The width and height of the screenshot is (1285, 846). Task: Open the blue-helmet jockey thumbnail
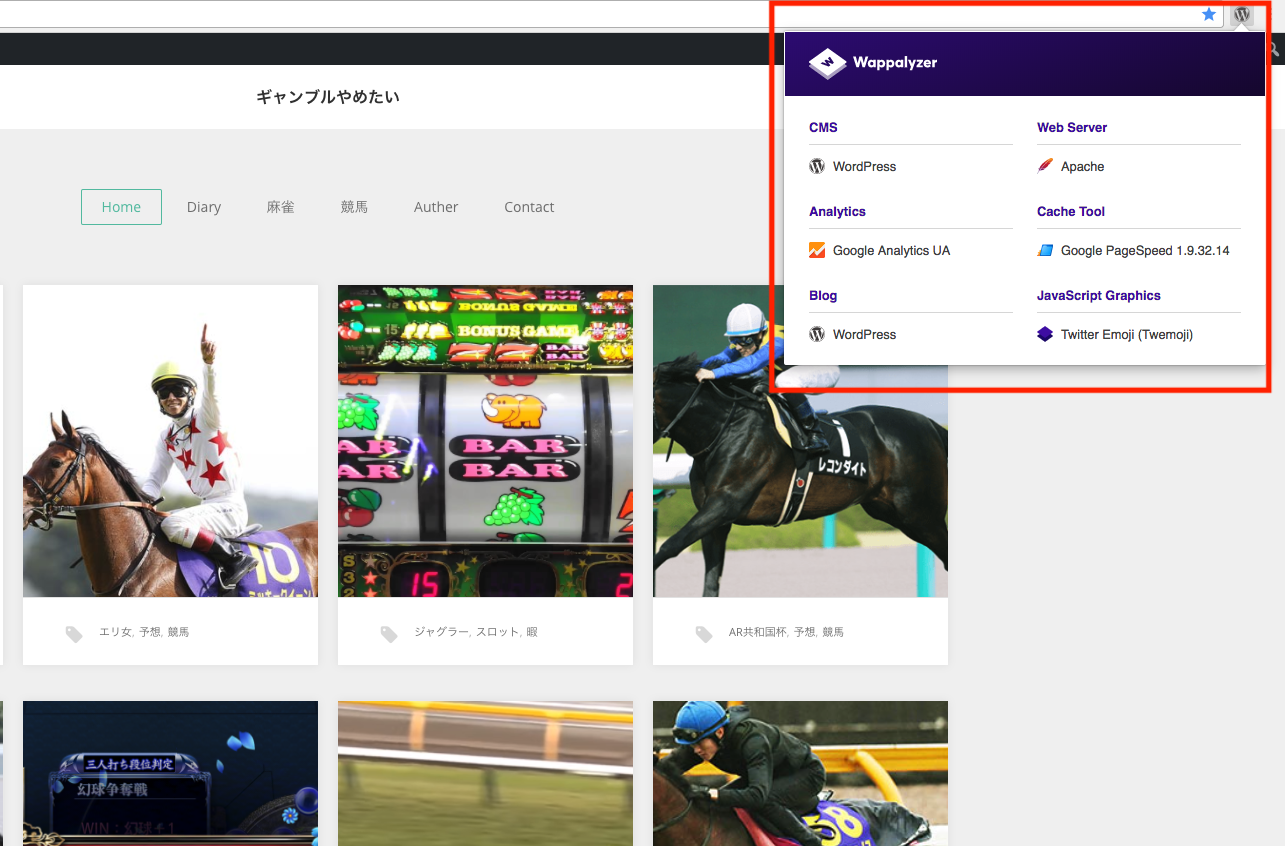(800, 773)
